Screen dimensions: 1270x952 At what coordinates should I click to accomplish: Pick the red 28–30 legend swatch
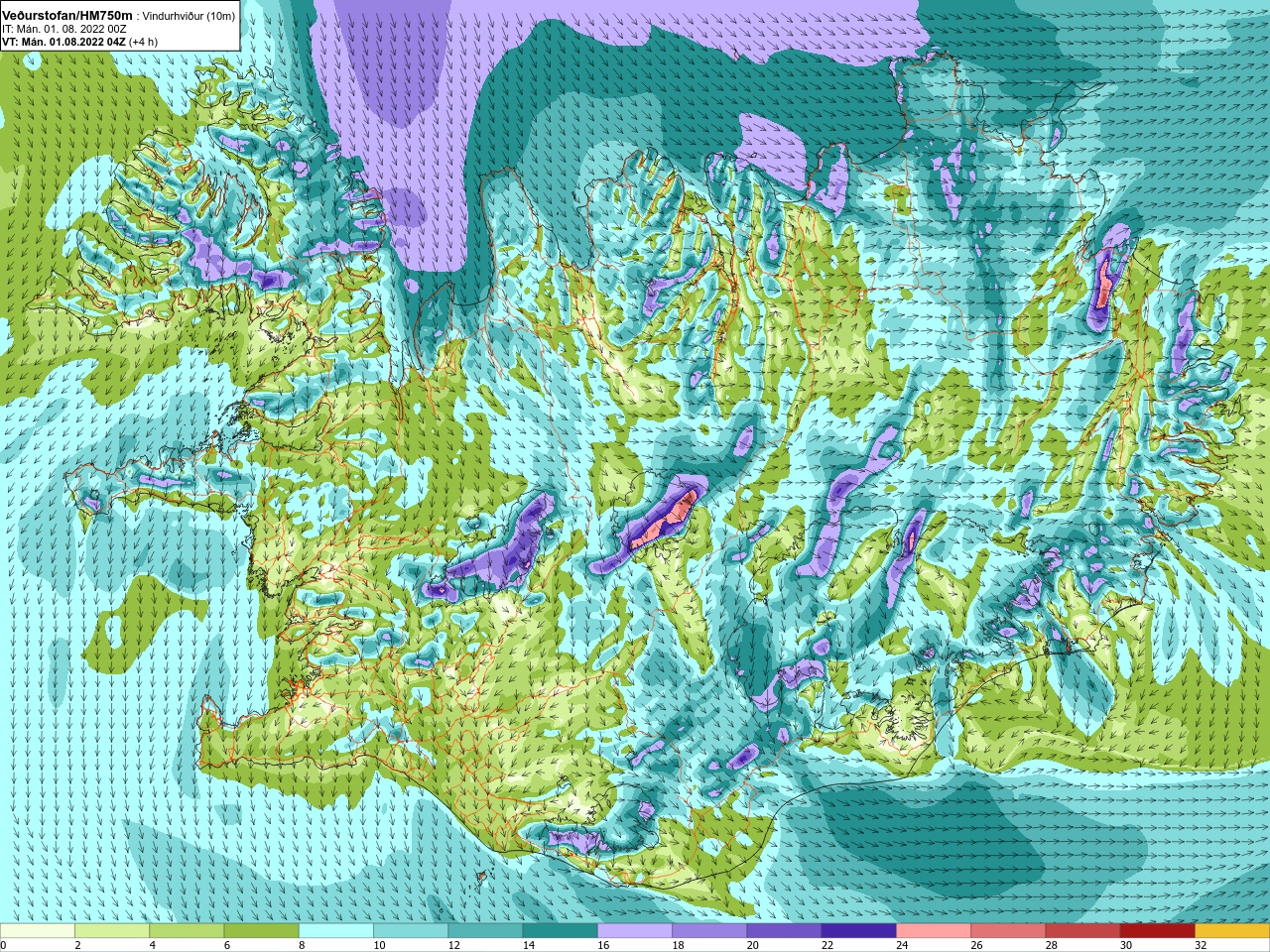(1082, 930)
